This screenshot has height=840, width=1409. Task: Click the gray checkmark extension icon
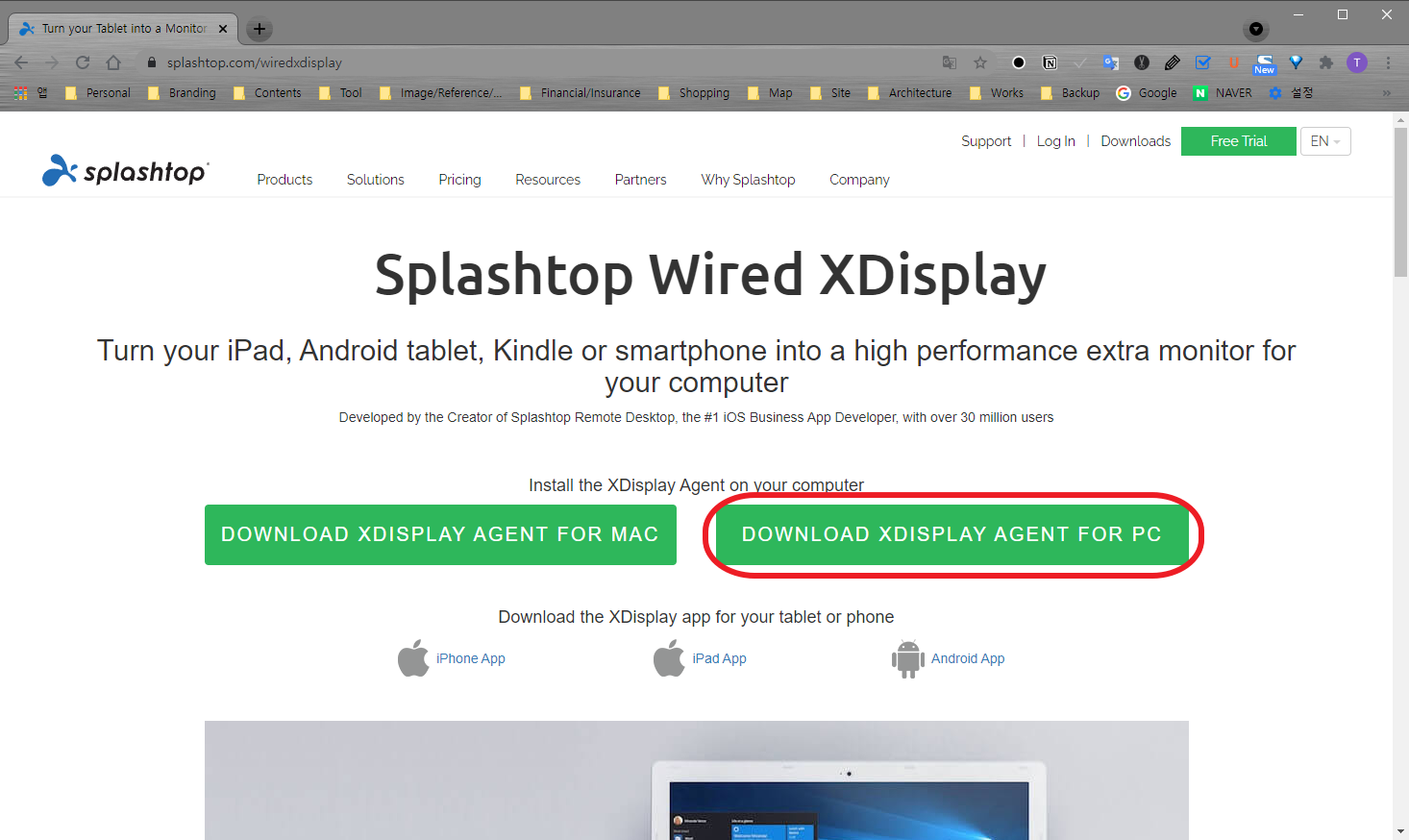1080,62
